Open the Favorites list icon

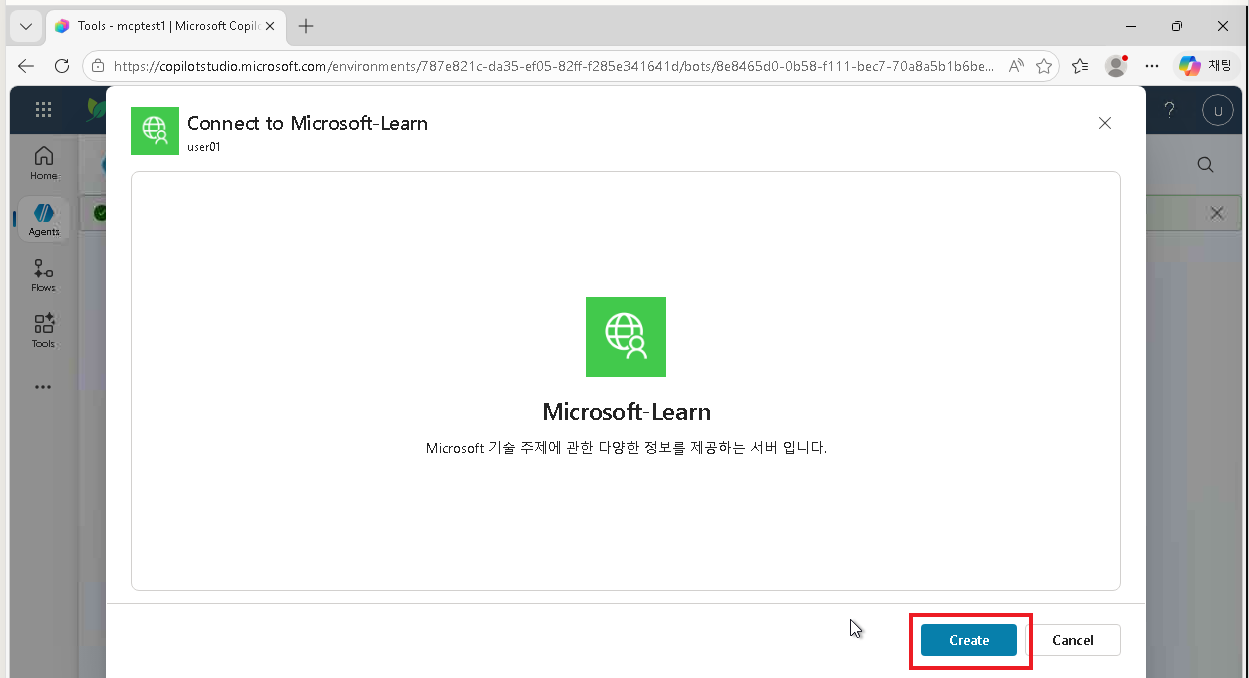click(1080, 66)
